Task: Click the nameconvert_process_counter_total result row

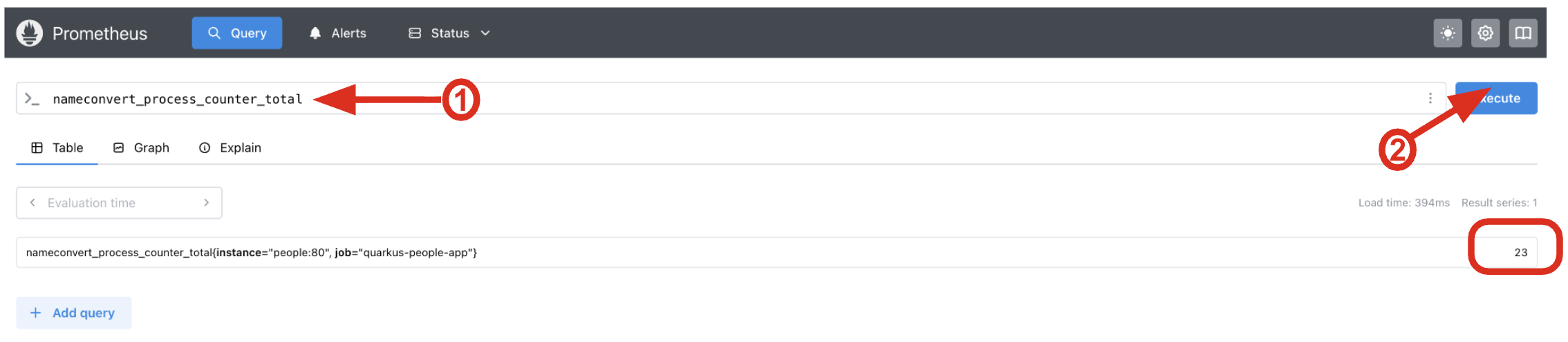Action: click(252, 253)
